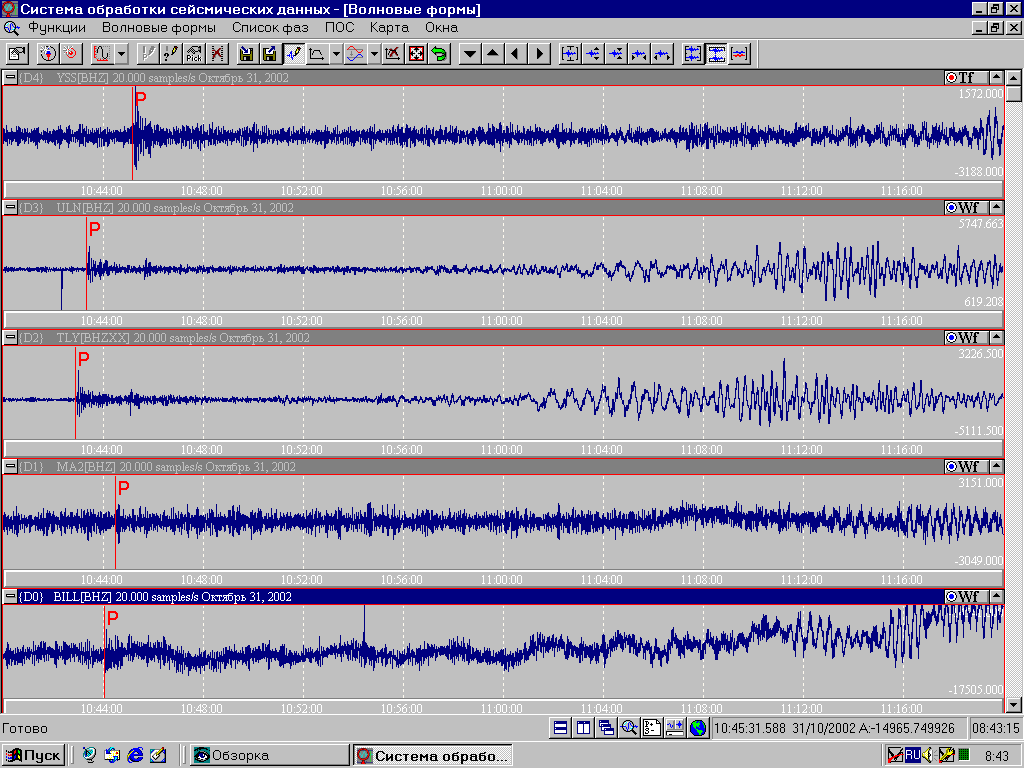Click the first floppy disk save icon
Screen dimensions: 1024x768
[x=245, y=53]
